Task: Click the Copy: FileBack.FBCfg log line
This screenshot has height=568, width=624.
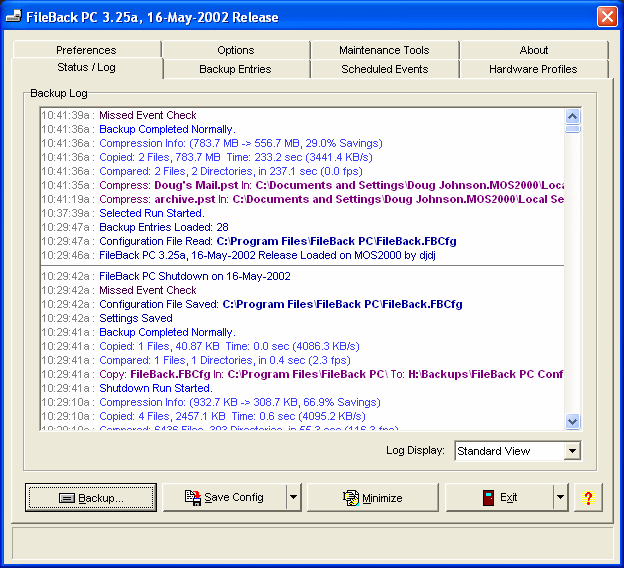Action: click(x=302, y=374)
